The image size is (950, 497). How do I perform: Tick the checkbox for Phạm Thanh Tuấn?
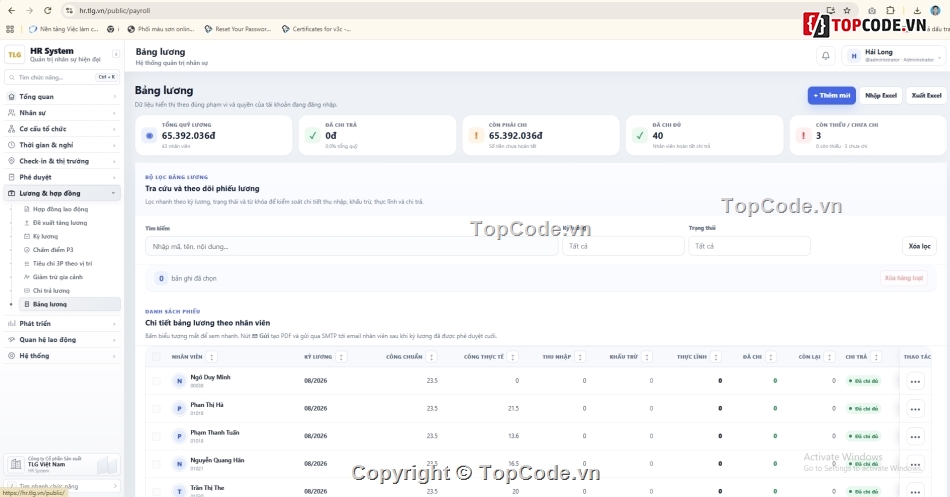(156, 436)
